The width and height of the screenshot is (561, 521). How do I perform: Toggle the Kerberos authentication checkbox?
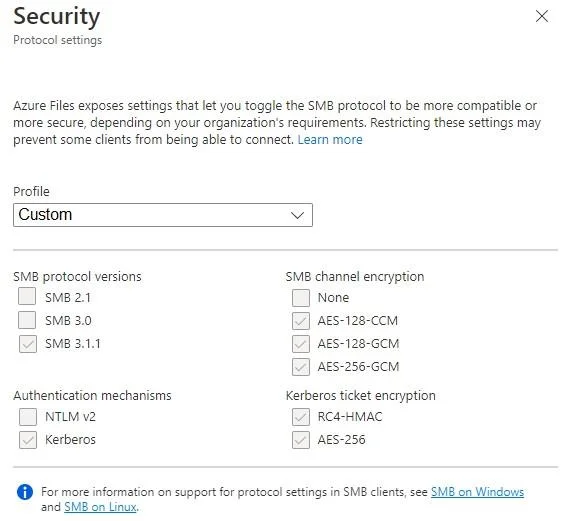coord(28,440)
